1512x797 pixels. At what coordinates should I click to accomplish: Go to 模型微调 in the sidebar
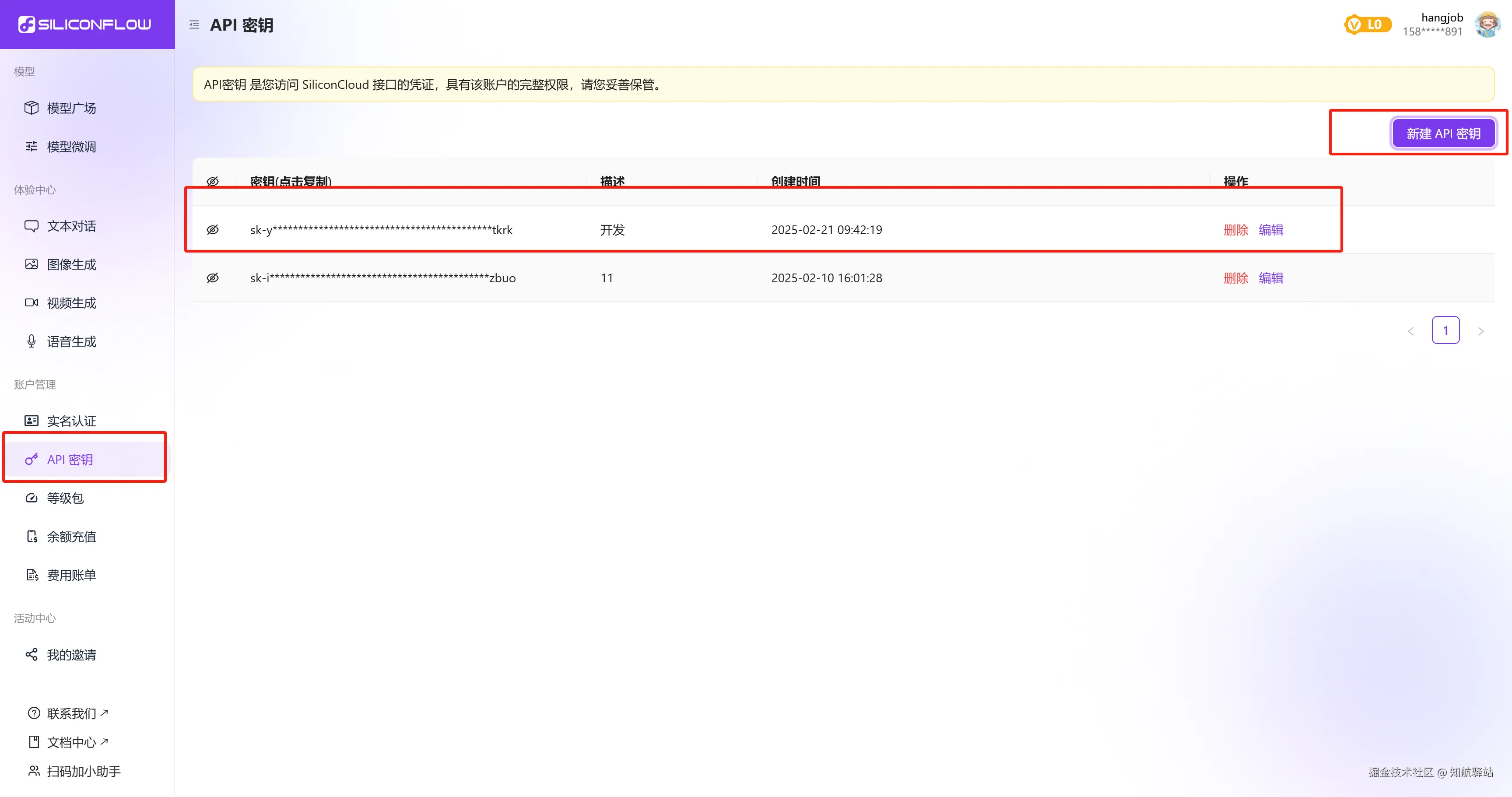click(71, 147)
